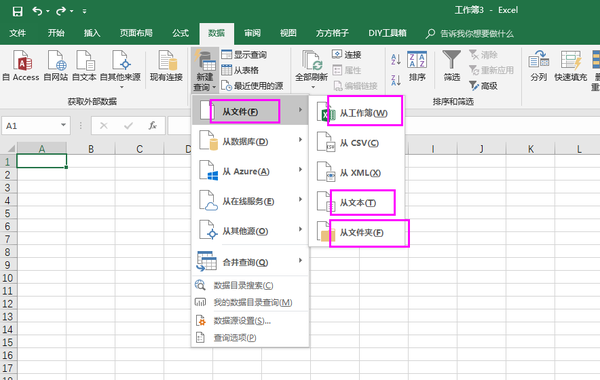
Task: Switch to the 视图 ribbon tab
Action: [288, 33]
